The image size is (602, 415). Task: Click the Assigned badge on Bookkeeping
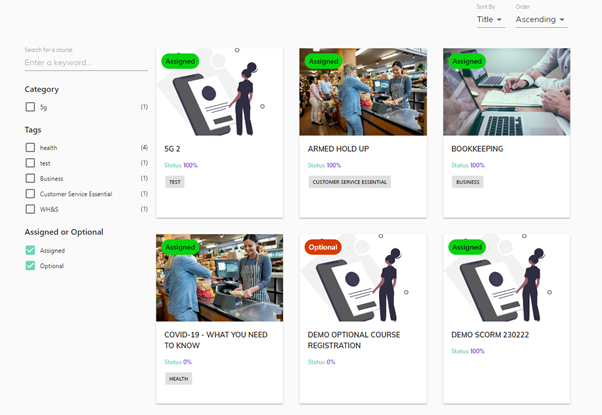pos(467,61)
